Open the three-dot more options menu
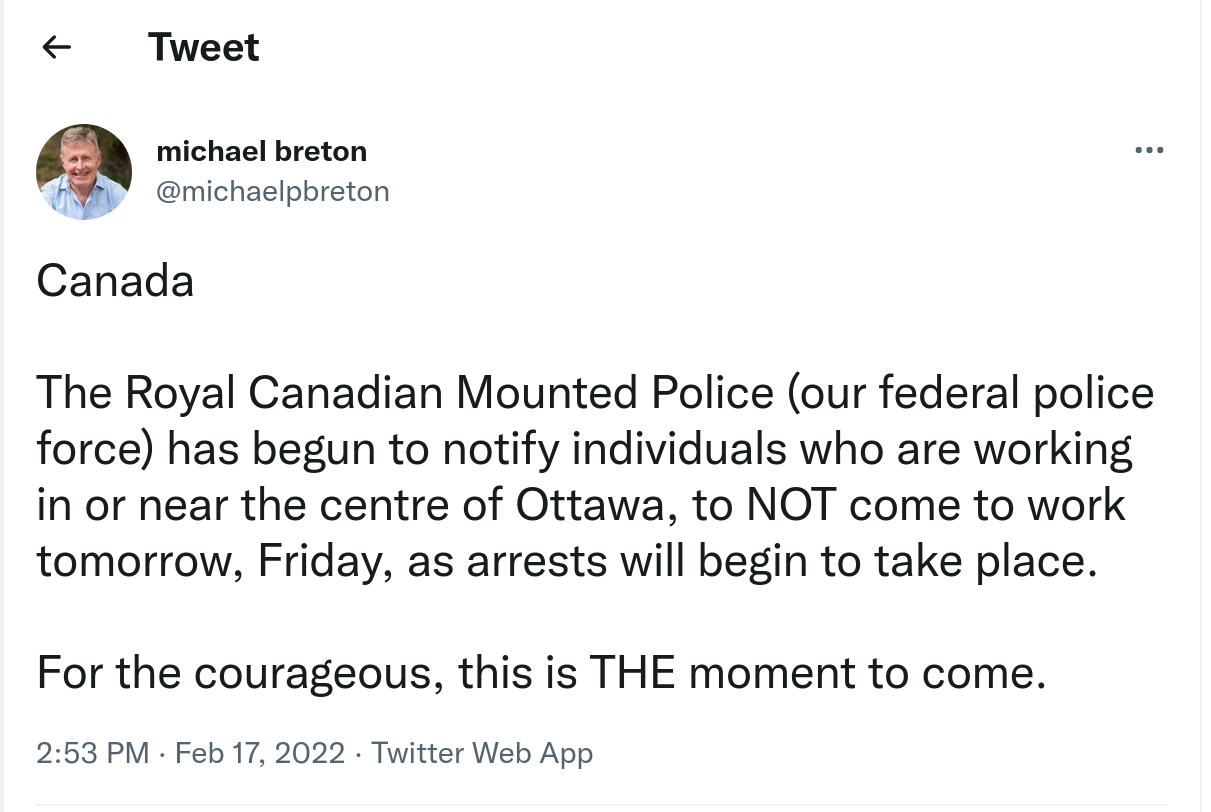Viewport: 1211px width, 812px height. click(1149, 151)
